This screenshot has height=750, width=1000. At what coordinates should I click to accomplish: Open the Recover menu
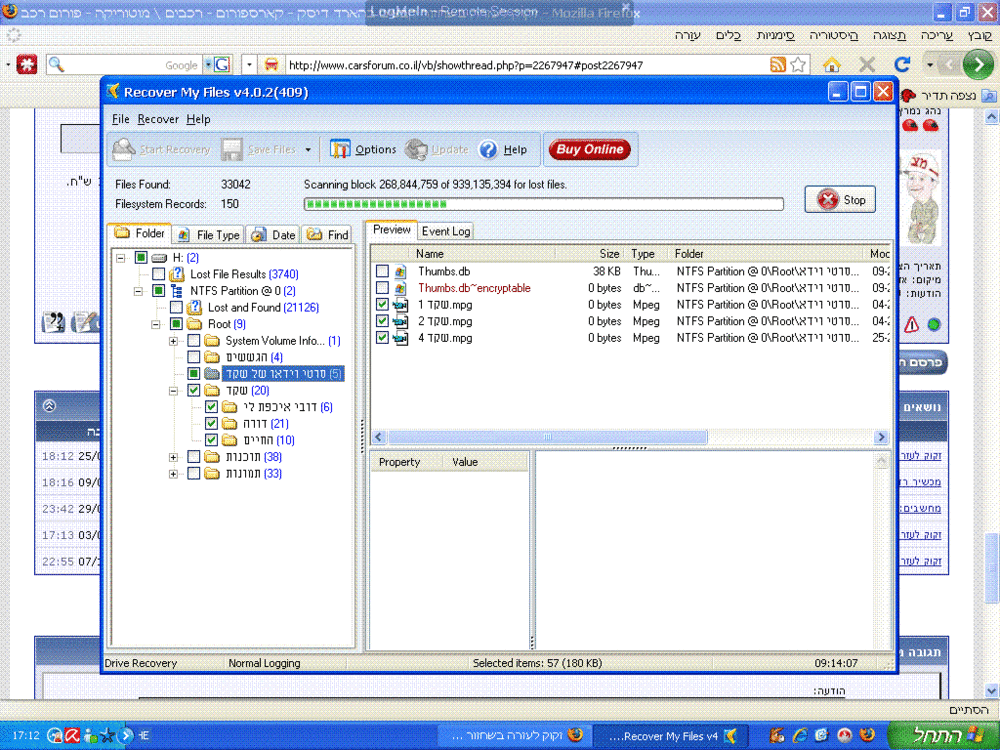pyautogui.click(x=158, y=119)
